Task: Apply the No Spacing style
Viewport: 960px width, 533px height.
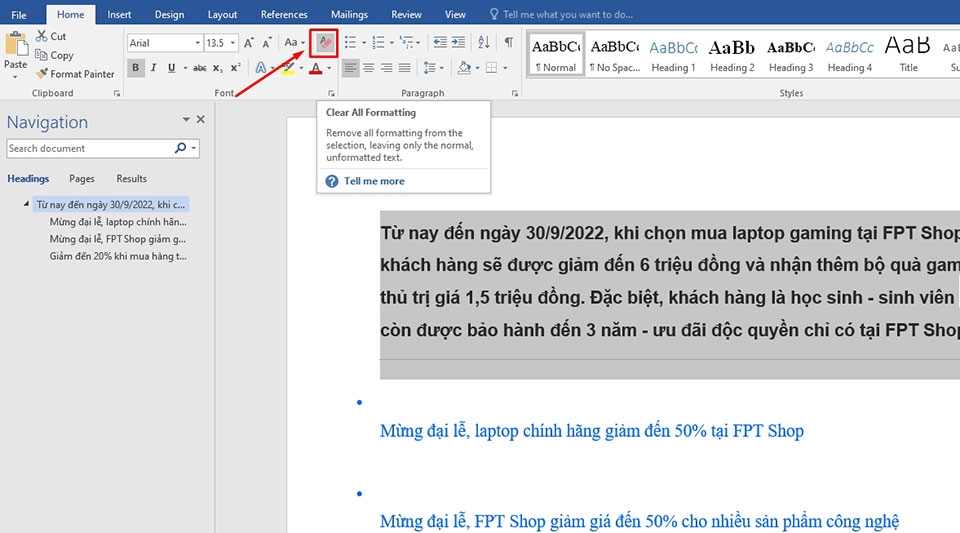Action: (x=615, y=55)
